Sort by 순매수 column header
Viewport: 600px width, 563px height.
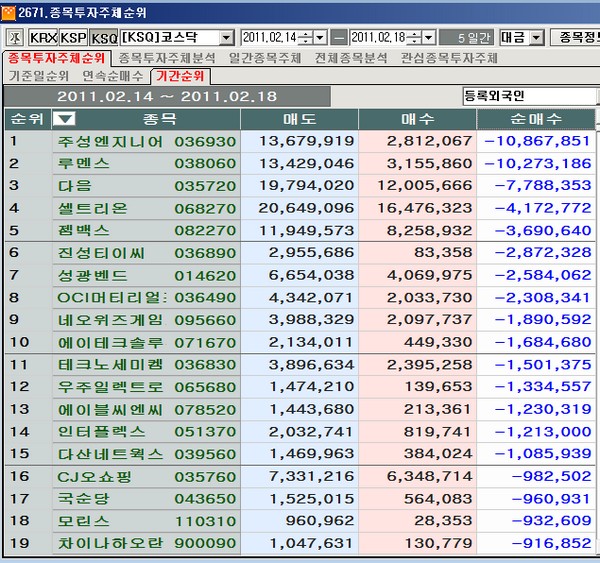[536, 119]
